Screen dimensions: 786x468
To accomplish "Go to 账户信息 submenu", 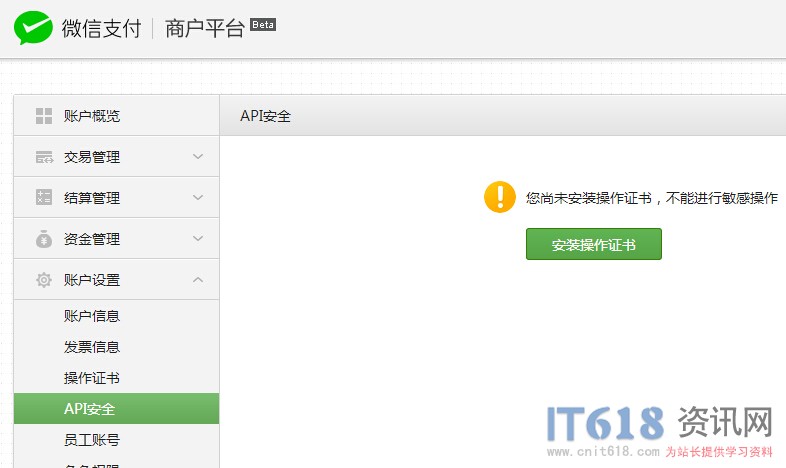I will click(x=92, y=316).
